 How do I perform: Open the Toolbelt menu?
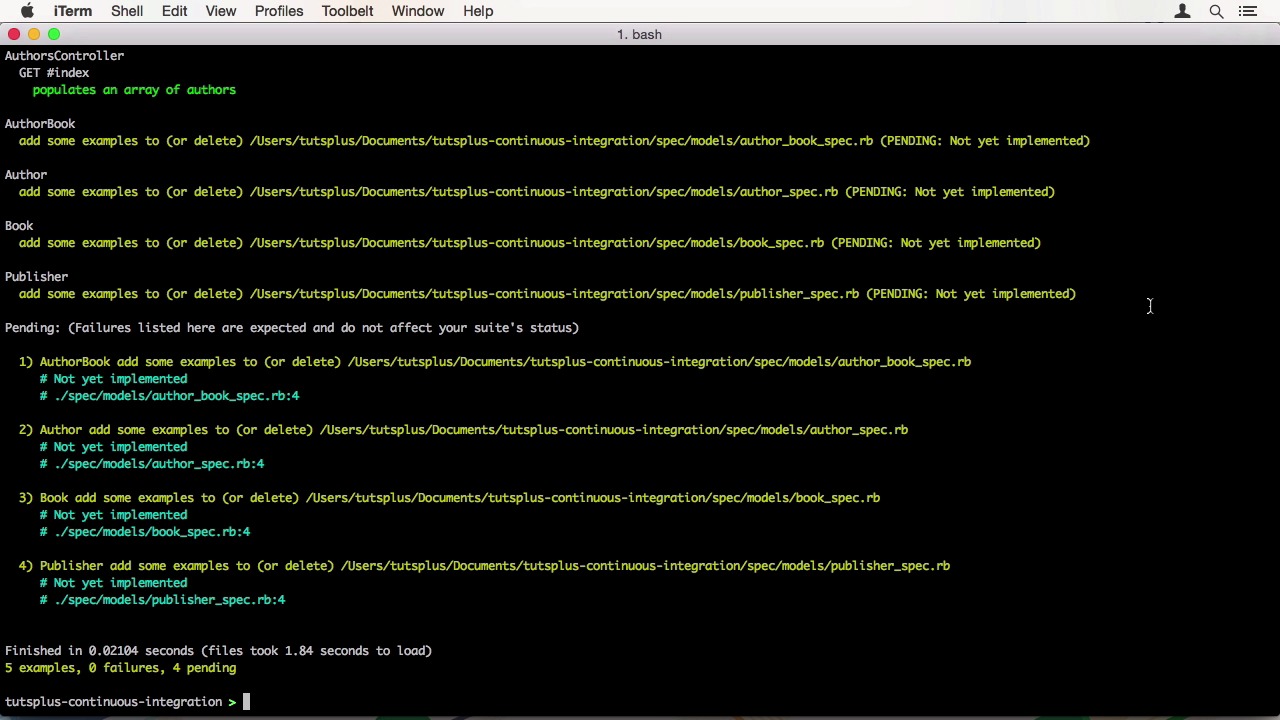coord(347,11)
